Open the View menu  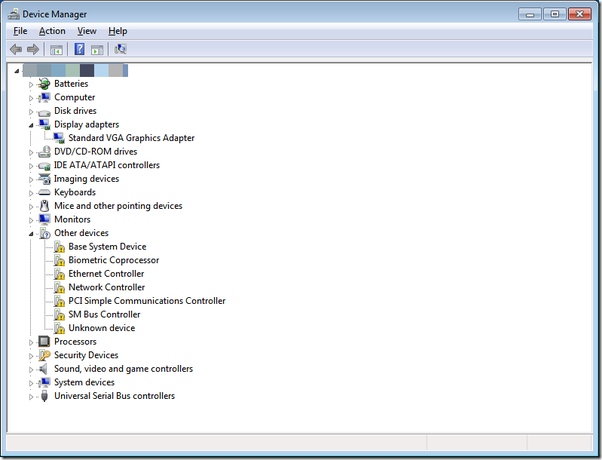click(87, 31)
